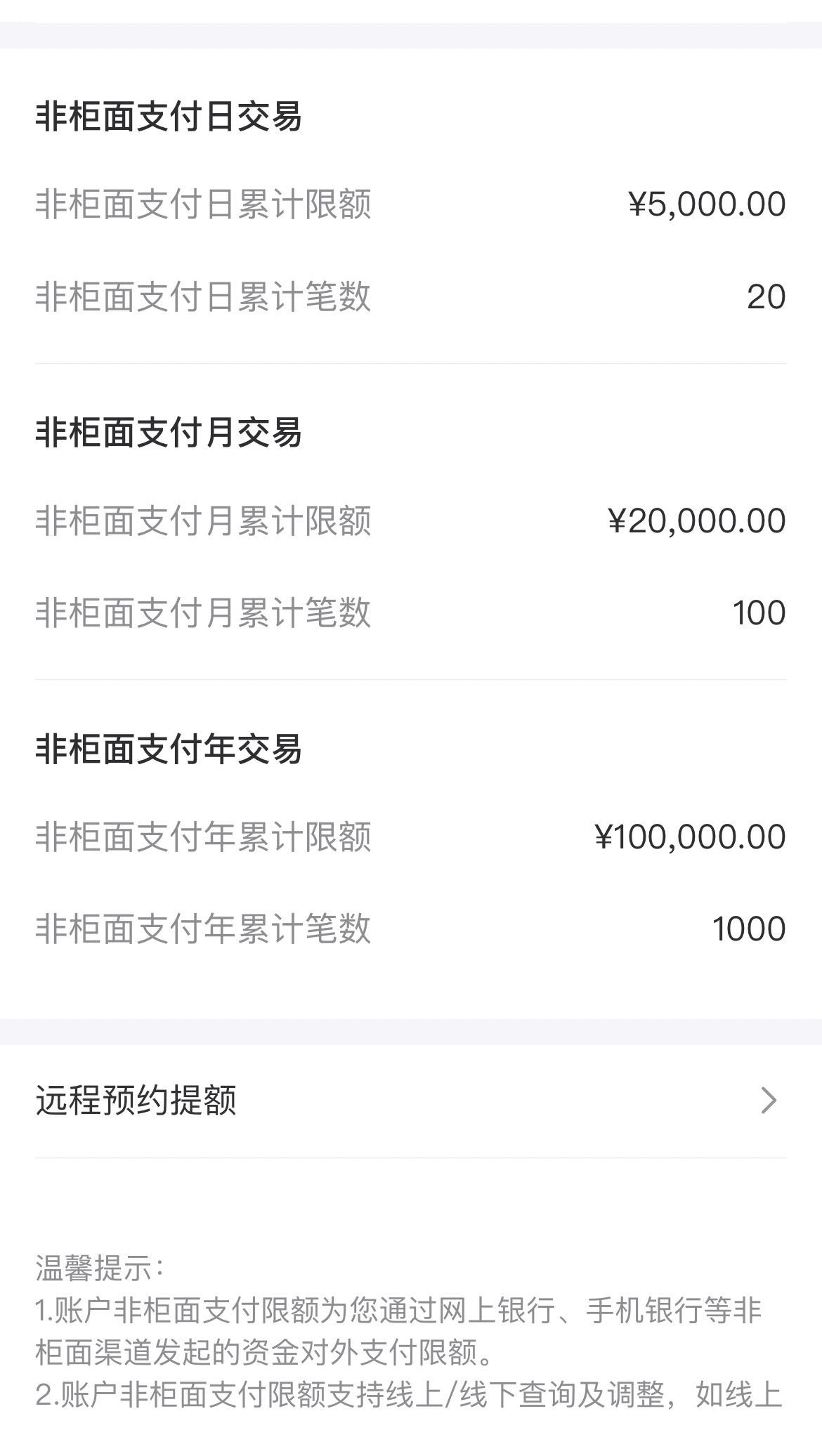This screenshot has height=1456, width=822.
Task: Select the 非柜面支付日累计笔数 label
Action: [203, 296]
